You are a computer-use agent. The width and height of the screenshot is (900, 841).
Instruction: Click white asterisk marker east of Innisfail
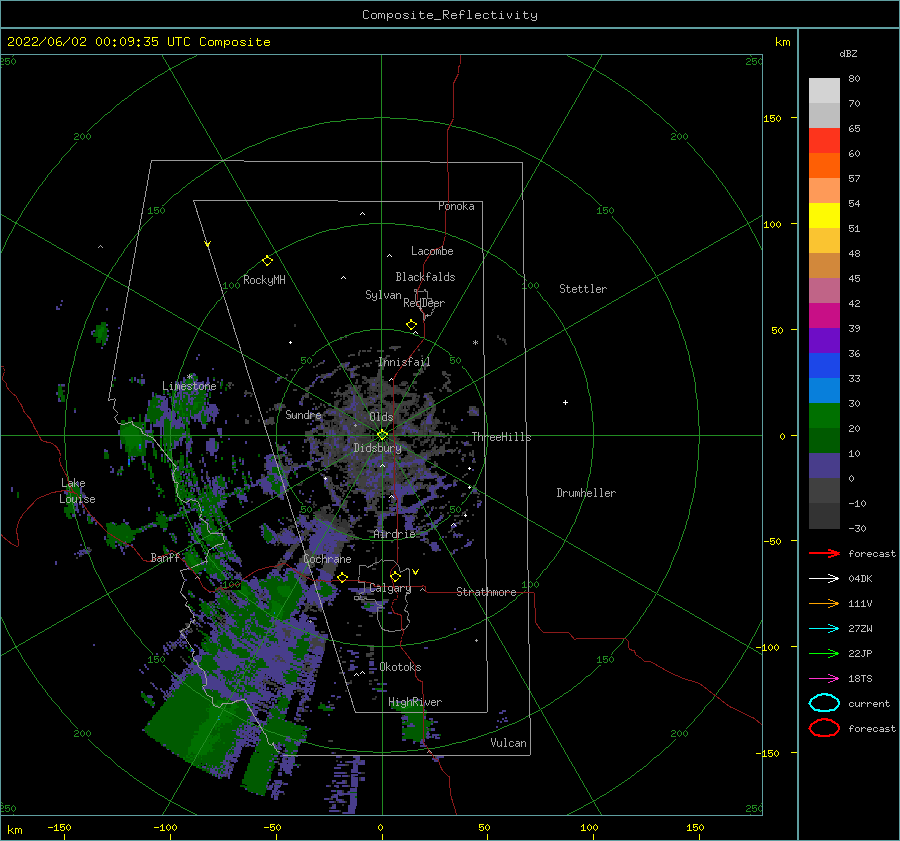click(475, 343)
